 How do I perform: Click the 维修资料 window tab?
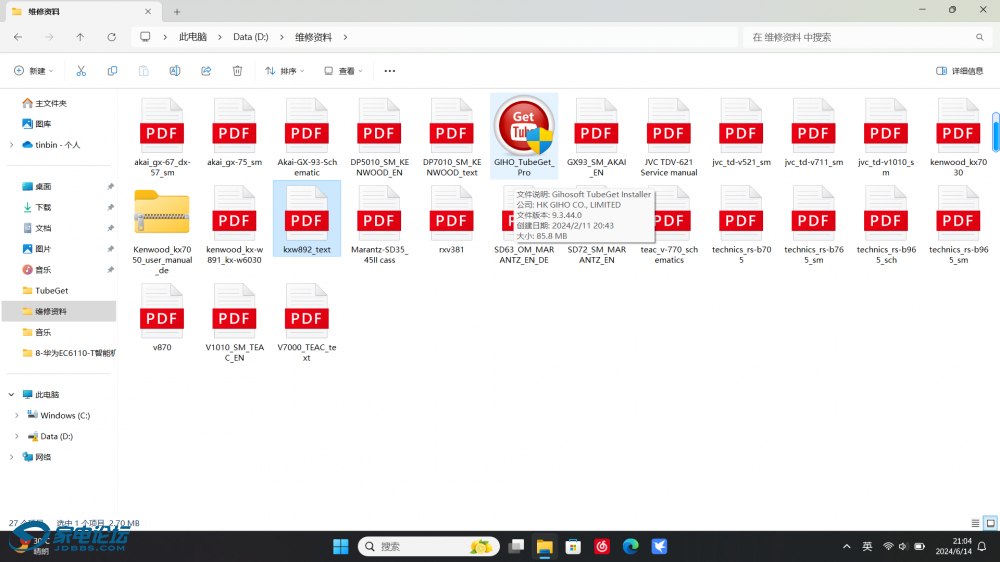point(83,11)
